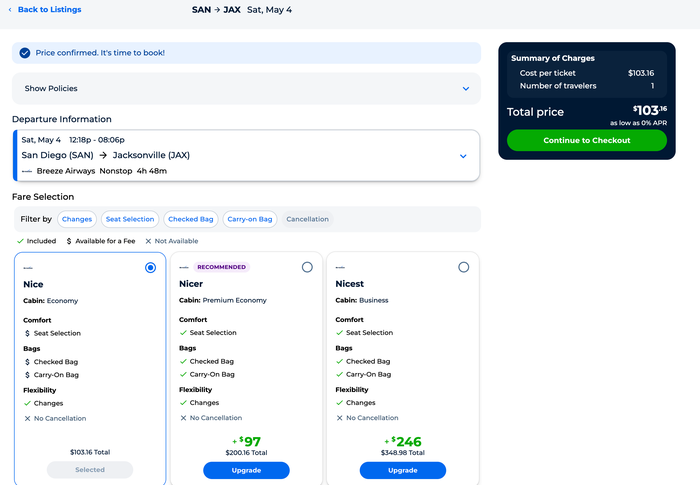Click the Back to Listings arrow icon
The width and height of the screenshot is (700, 485).
[x=10, y=9]
